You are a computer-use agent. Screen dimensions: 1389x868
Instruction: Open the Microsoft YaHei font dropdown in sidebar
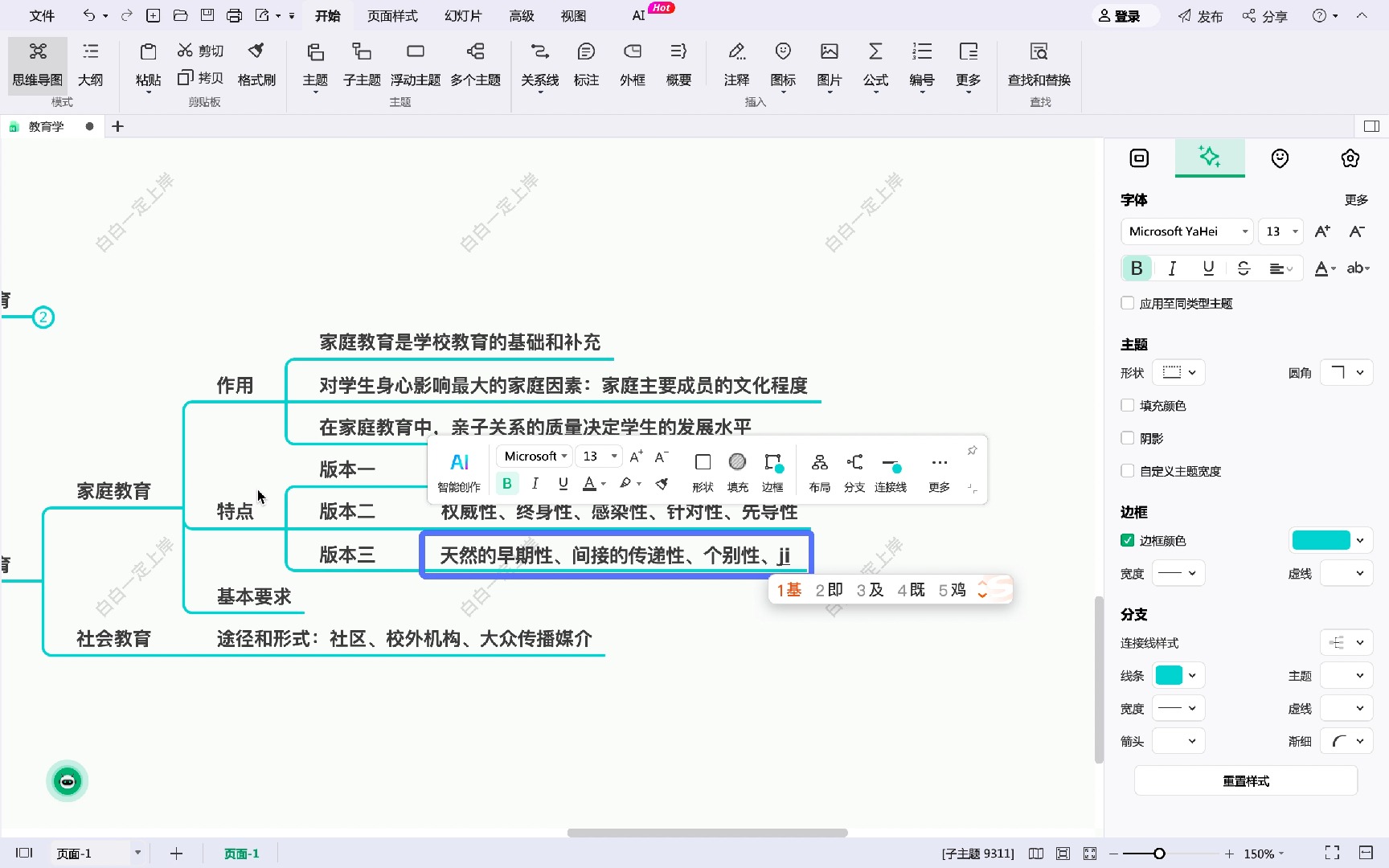(x=1187, y=231)
